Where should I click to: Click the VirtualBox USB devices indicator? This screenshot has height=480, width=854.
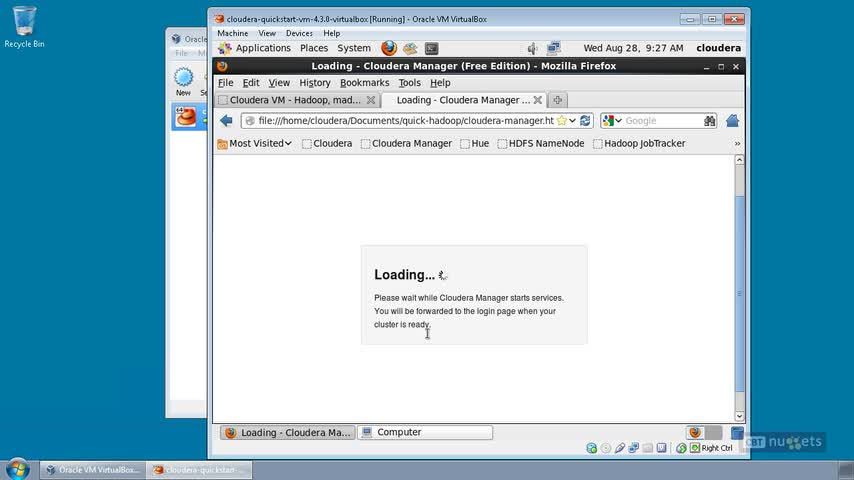point(620,448)
